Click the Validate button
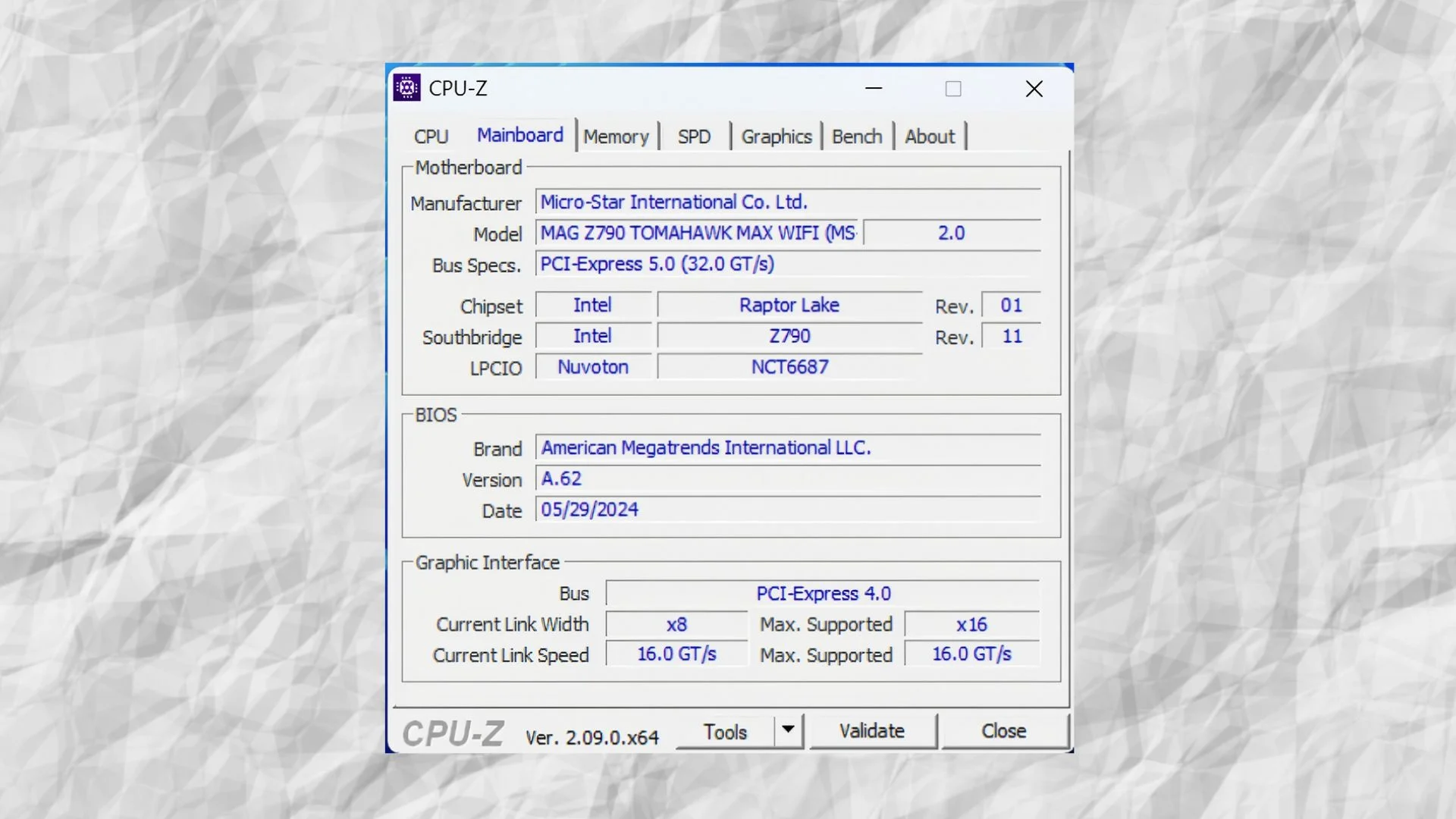1456x819 pixels. (870, 731)
